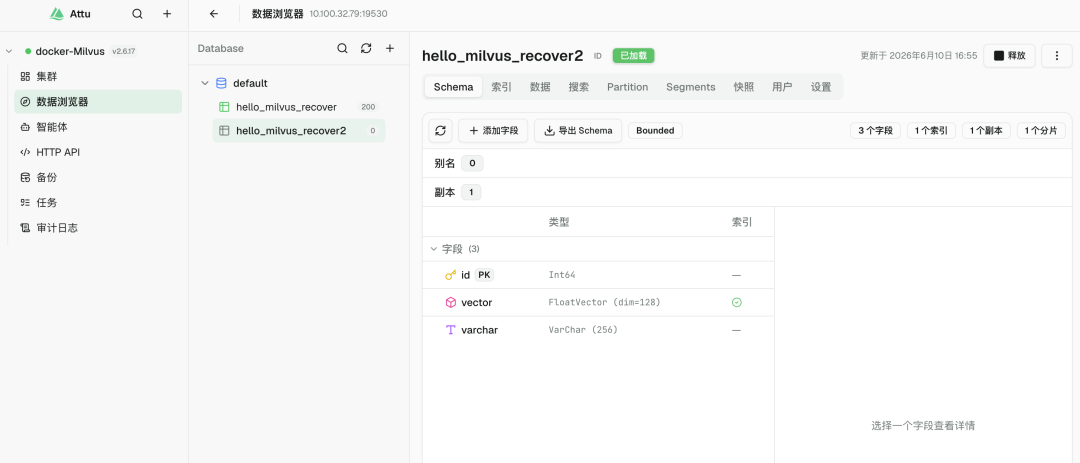Switch to the 数据 tab
Image resolution: width=1080 pixels, height=463 pixels.
(540, 87)
